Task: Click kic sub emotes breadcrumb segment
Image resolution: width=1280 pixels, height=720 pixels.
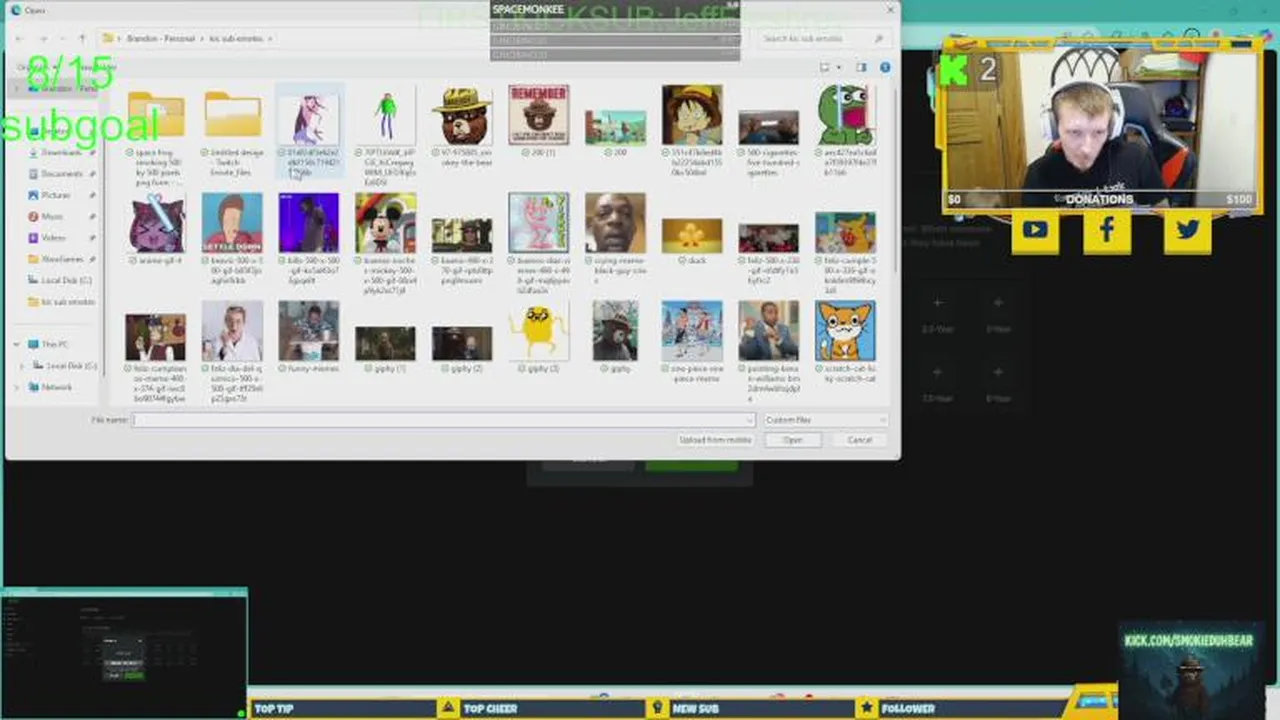Action: (237, 38)
